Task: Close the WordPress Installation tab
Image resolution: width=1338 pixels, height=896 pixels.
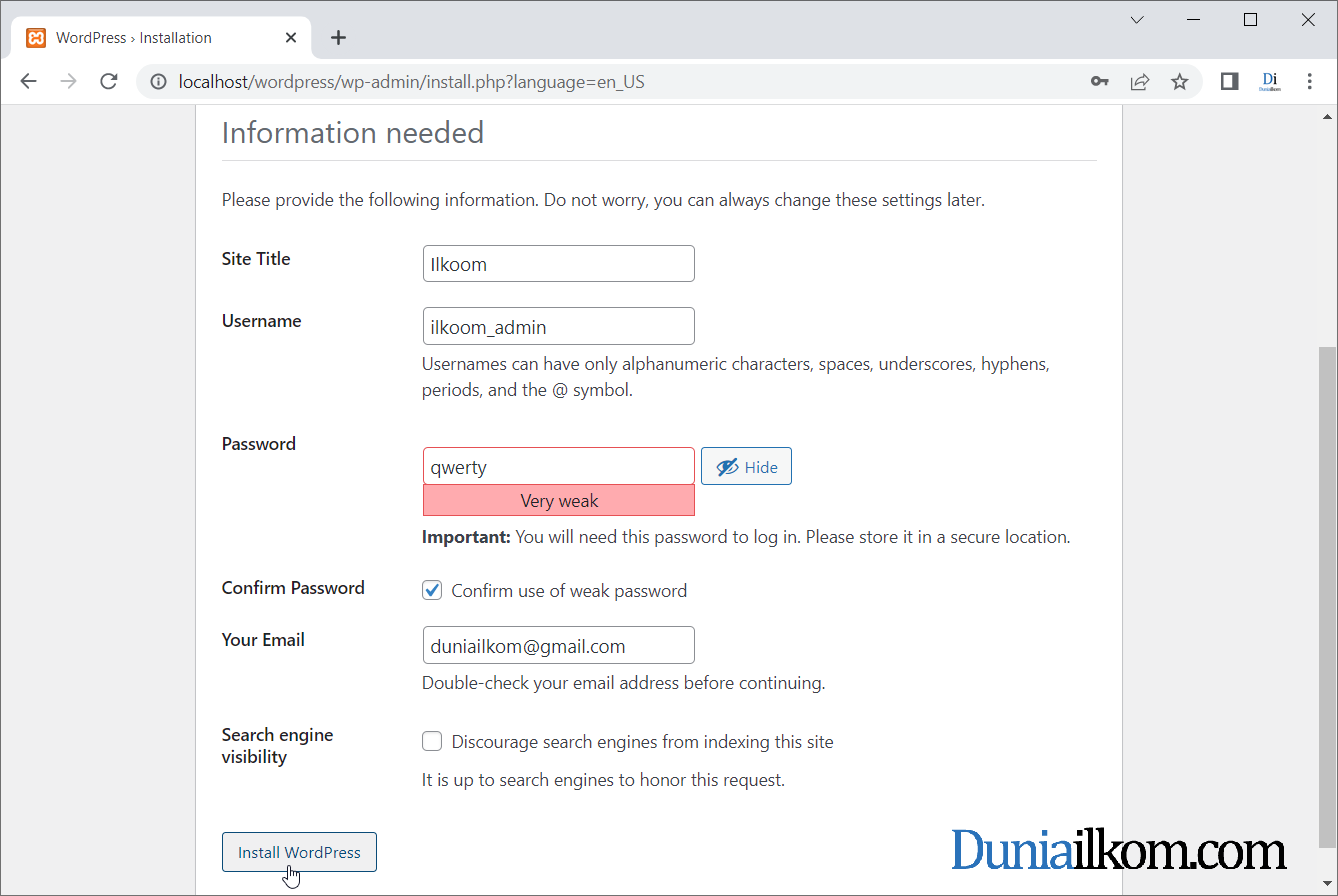Action: click(291, 38)
